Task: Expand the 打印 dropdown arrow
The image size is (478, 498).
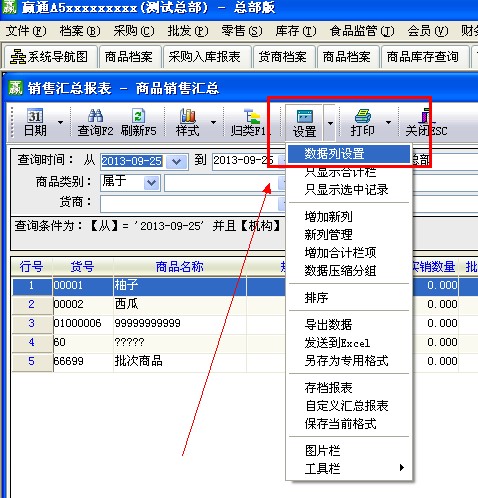Action: 388,122
